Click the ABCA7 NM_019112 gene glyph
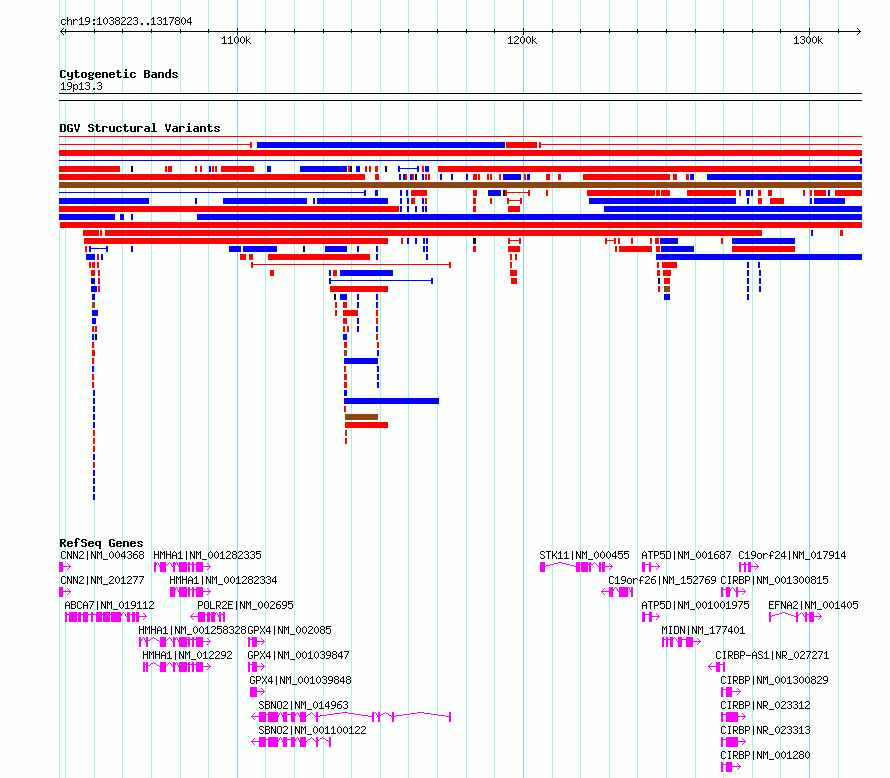Image resolution: width=890 pixels, height=778 pixels. coord(106,617)
